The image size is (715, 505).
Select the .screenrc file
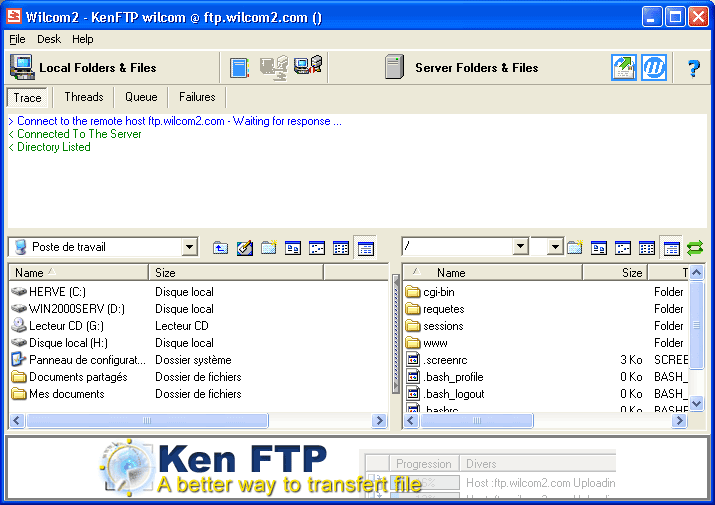[x=436, y=360]
